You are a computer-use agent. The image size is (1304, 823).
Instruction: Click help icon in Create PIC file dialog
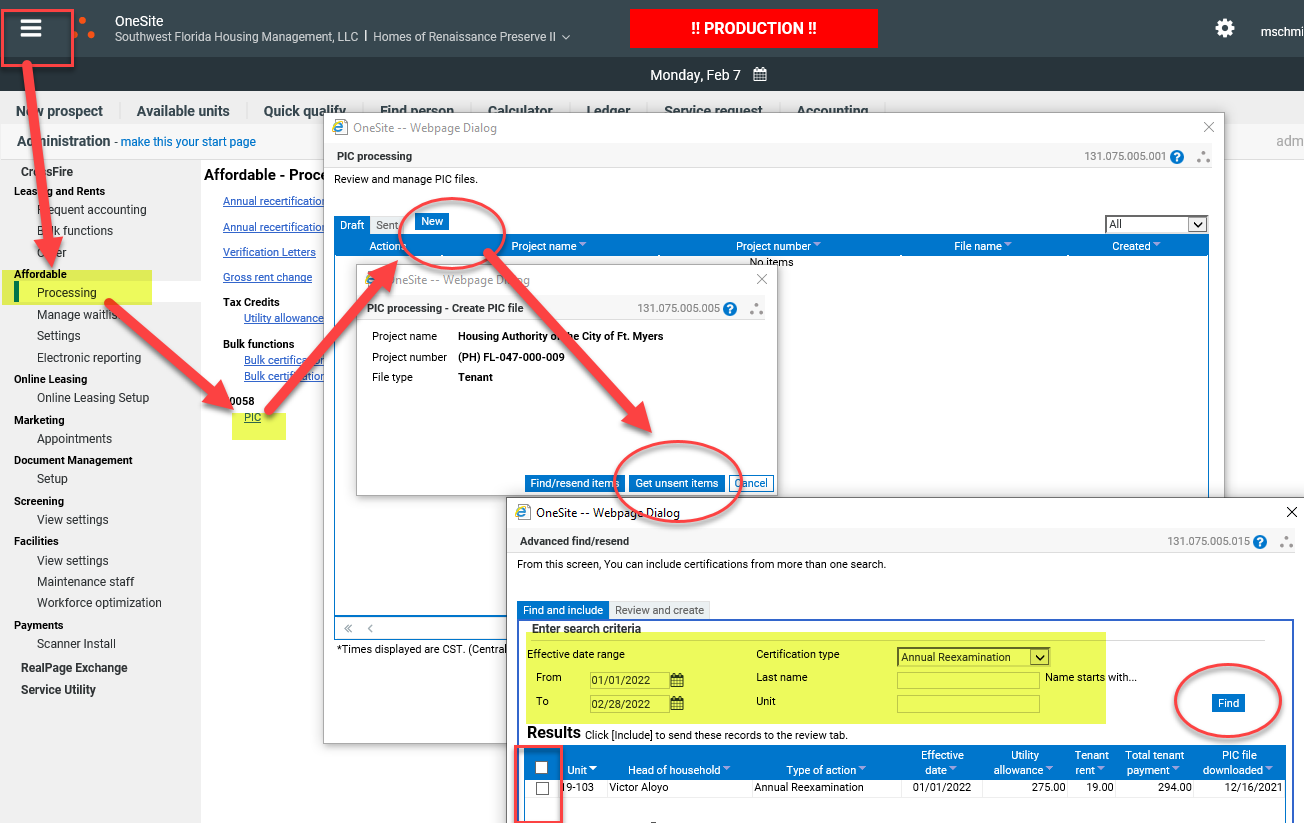click(x=730, y=309)
